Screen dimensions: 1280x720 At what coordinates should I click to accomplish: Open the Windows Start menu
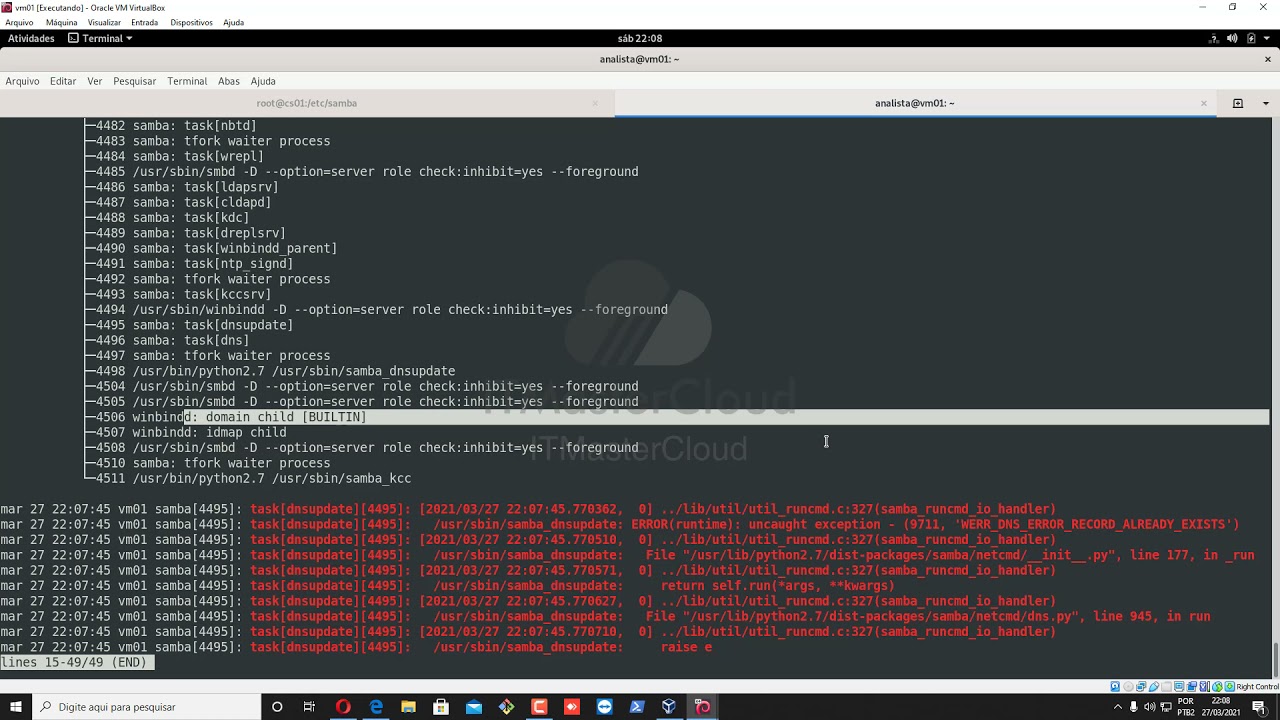[x=16, y=707]
